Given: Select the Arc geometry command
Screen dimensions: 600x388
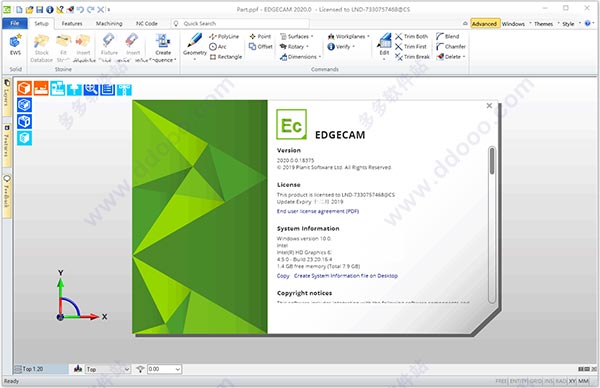Looking at the screenshot, I should tap(218, 47).
